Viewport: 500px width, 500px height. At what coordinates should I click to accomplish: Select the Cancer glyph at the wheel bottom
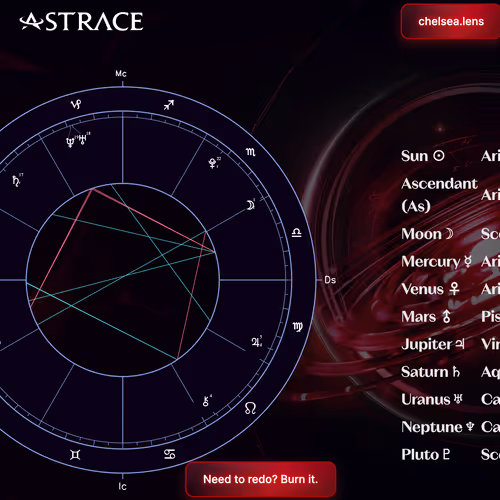pyautogui.click(x=170, y=454)
